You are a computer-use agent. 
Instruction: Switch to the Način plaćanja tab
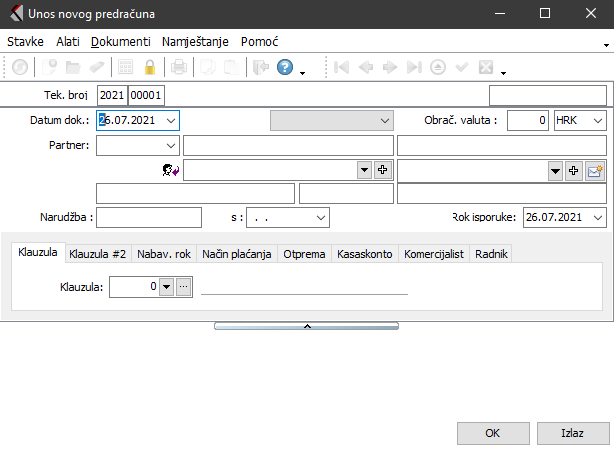236,254
